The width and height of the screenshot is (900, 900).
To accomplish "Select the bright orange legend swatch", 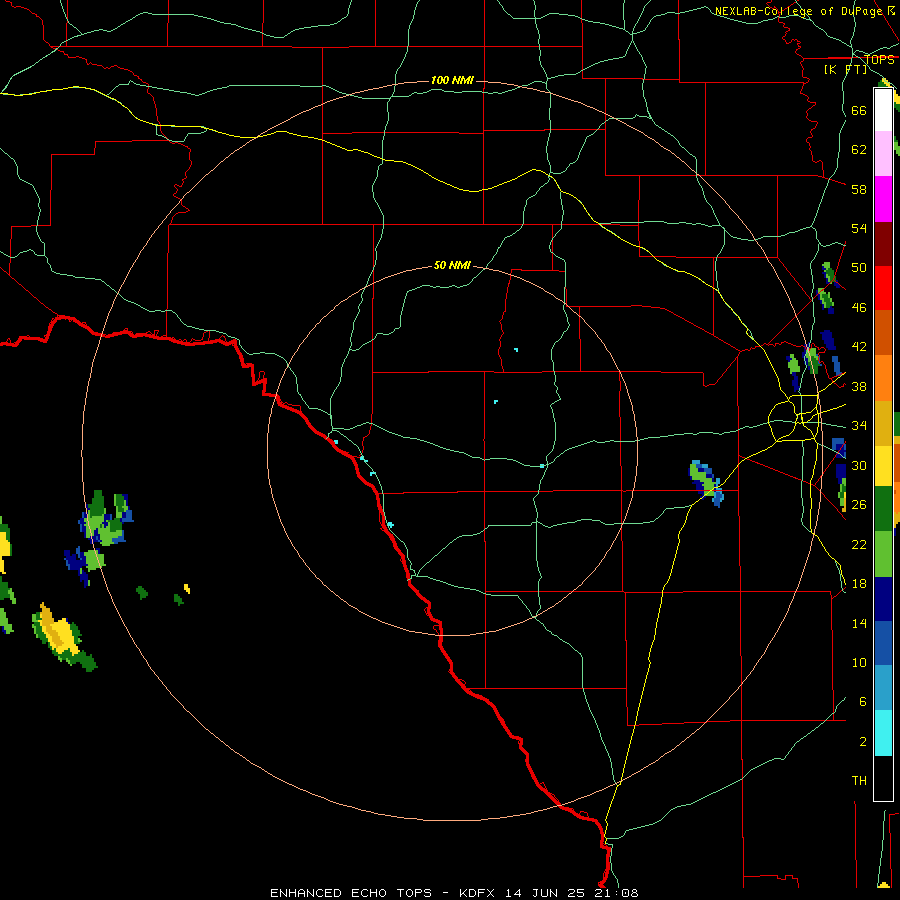I will [883, 378].
